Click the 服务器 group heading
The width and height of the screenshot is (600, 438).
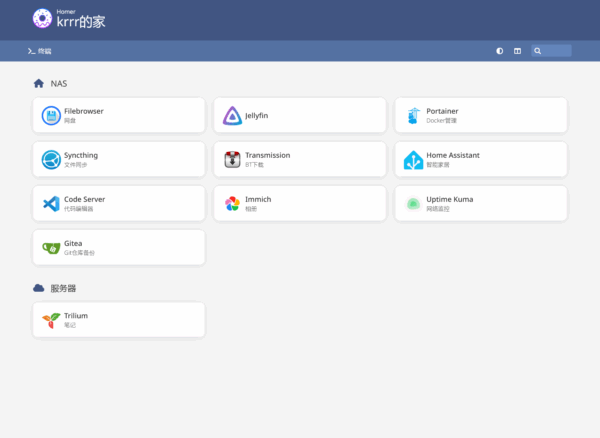pos(63,288)
